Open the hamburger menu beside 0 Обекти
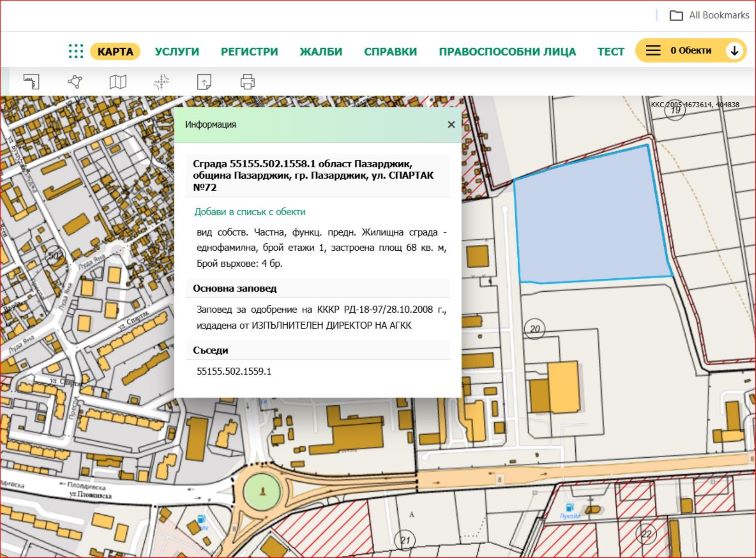 point(653,51)
